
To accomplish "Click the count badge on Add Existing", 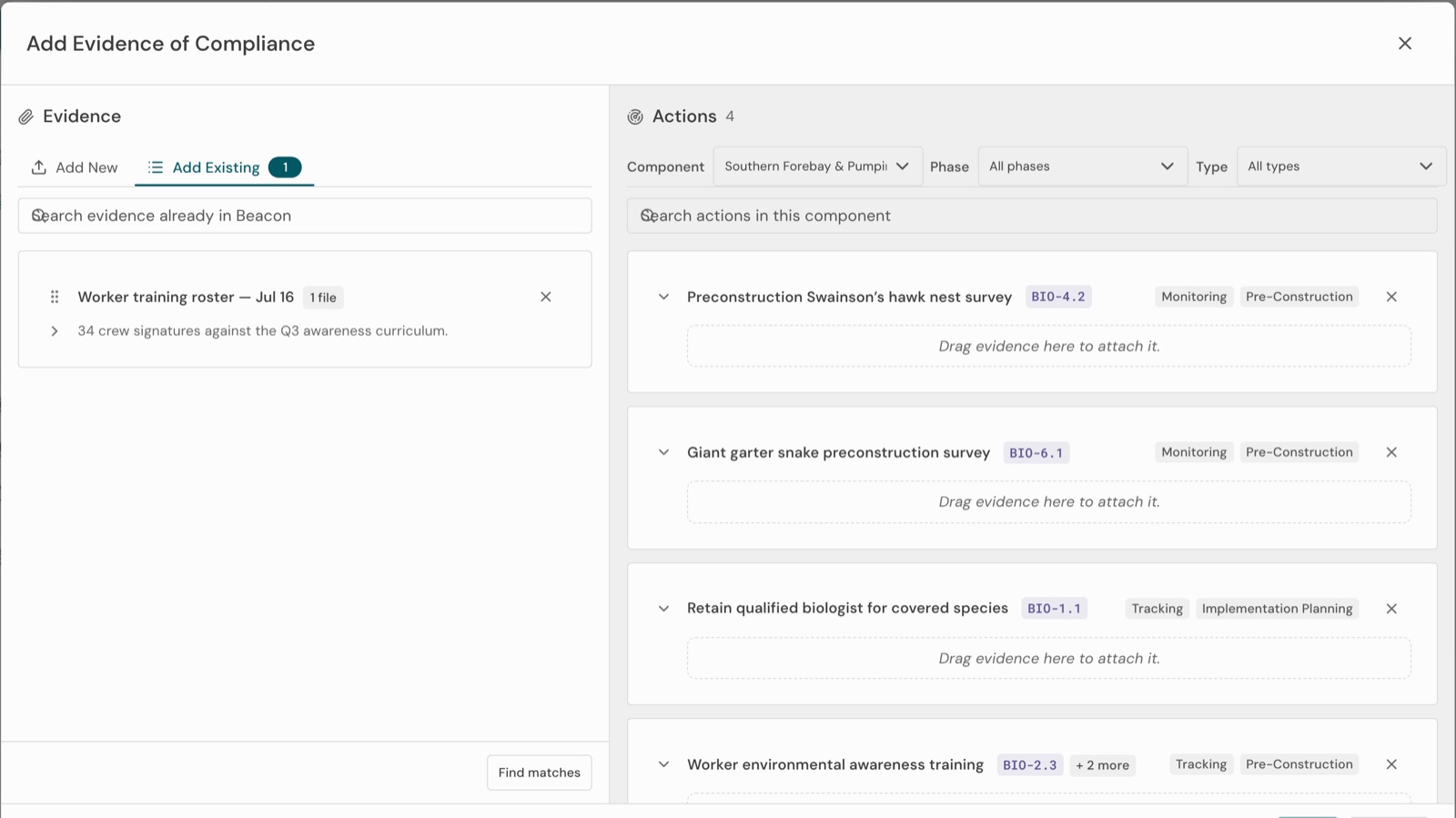I will tap(285, 167).
